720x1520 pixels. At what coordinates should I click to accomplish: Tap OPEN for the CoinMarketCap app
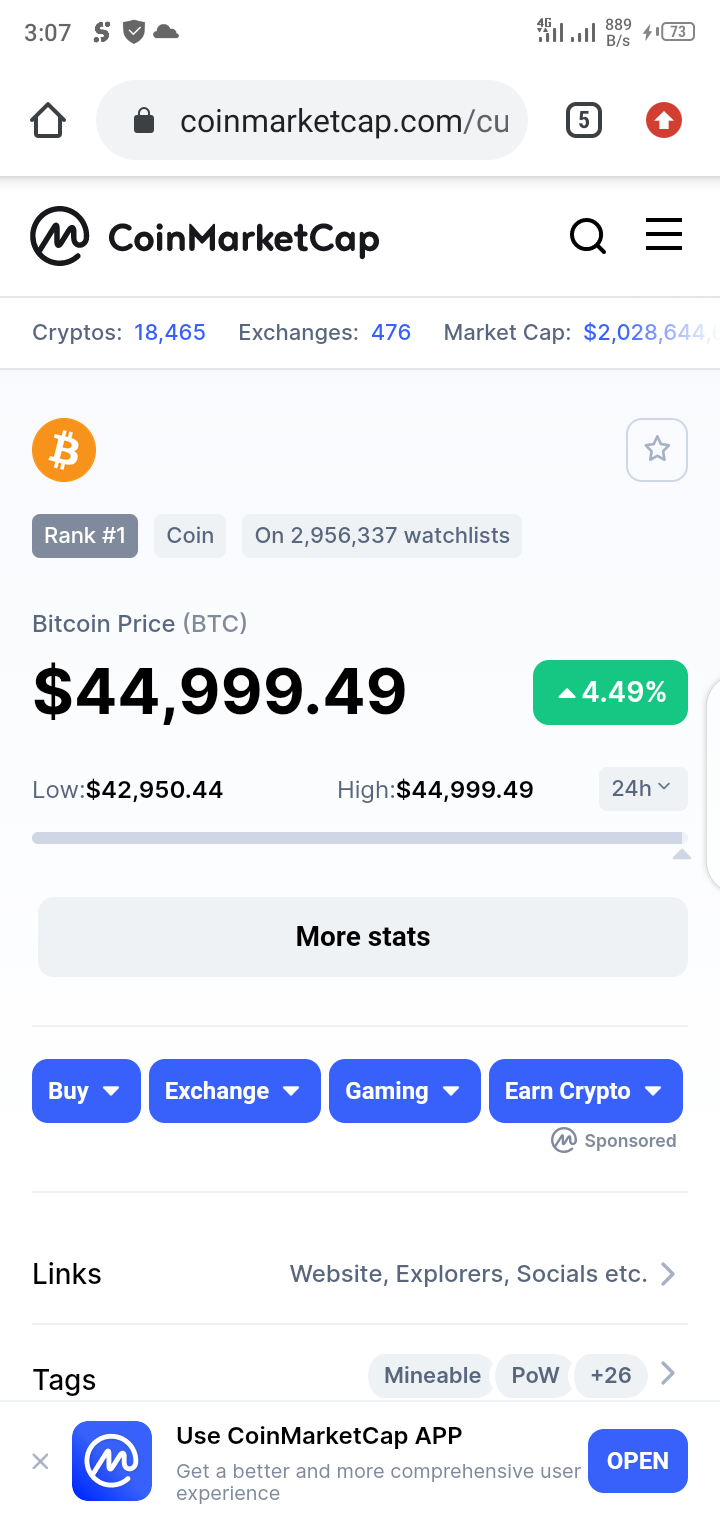[638, 1461]
